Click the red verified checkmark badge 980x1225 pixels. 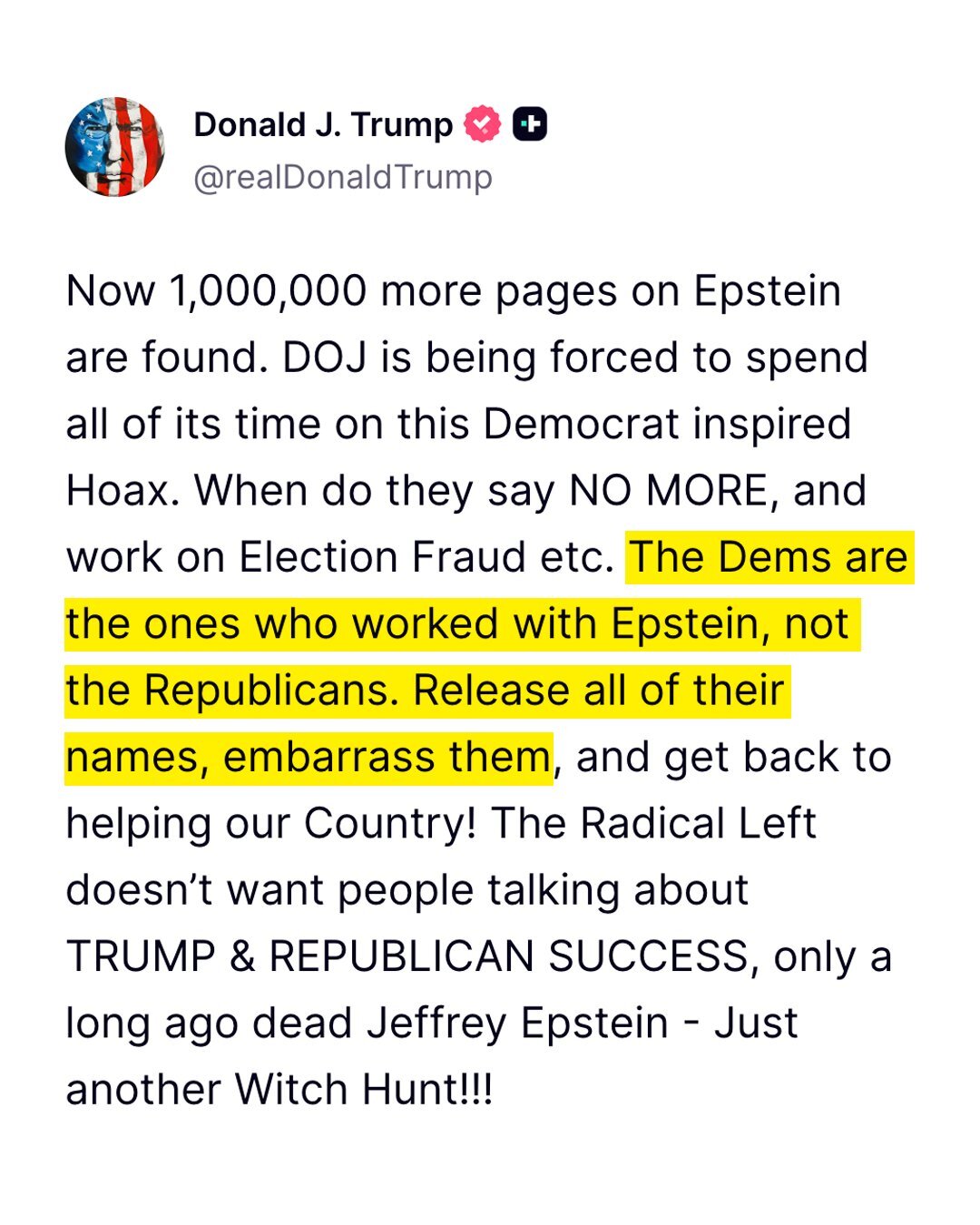tap(482, 125)
